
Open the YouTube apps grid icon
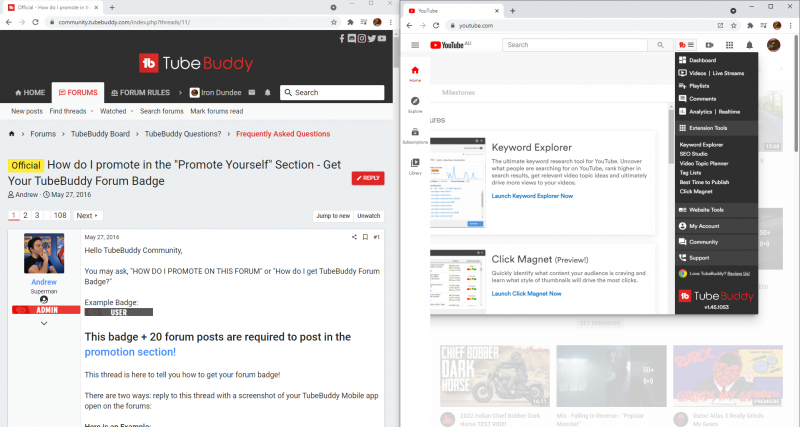point(729,45)
